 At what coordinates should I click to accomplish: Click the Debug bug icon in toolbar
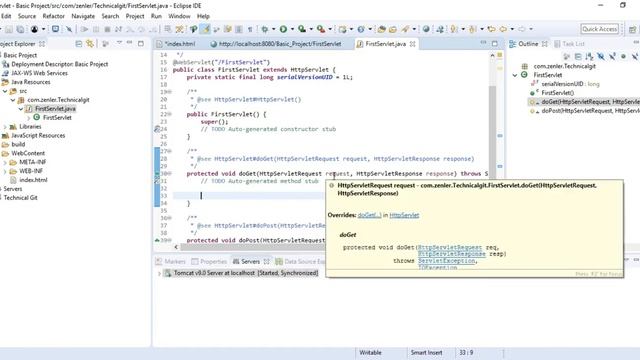(x=264, y=29)
